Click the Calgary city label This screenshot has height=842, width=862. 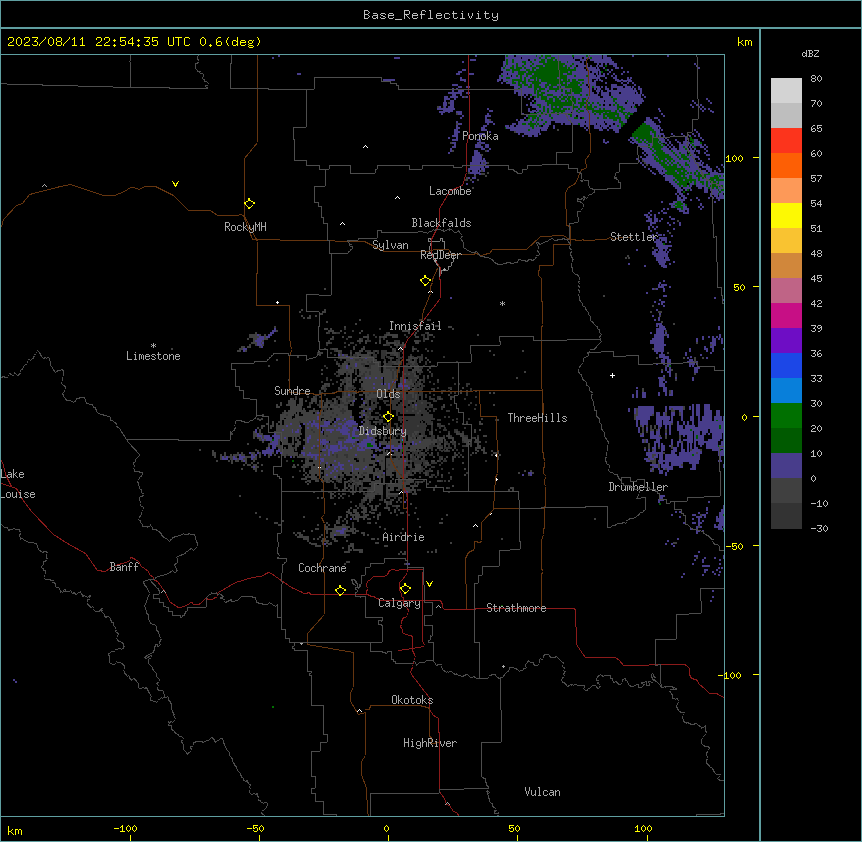(x=399, y=603)
